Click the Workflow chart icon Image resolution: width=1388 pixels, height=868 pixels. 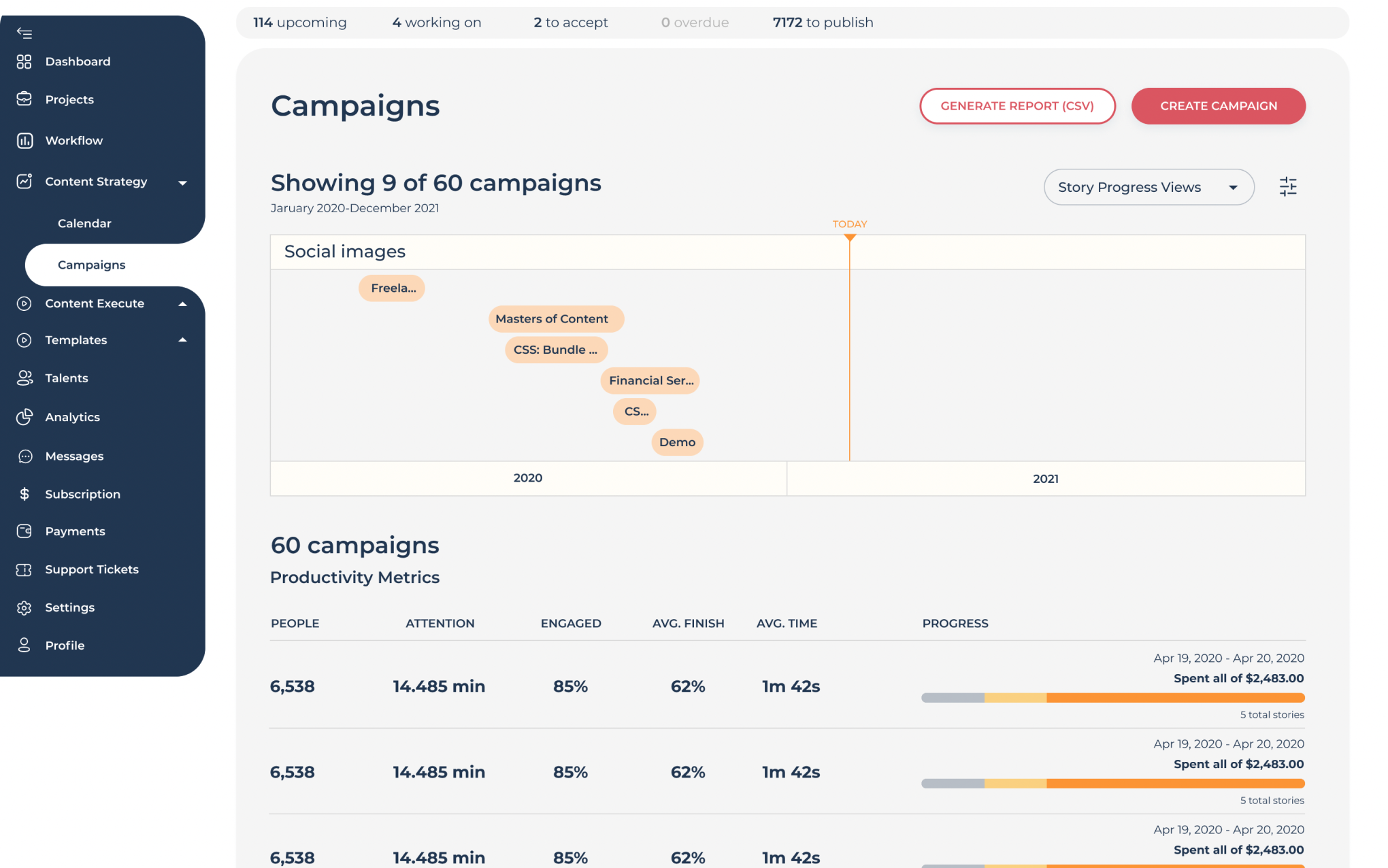tap(24, 141)
